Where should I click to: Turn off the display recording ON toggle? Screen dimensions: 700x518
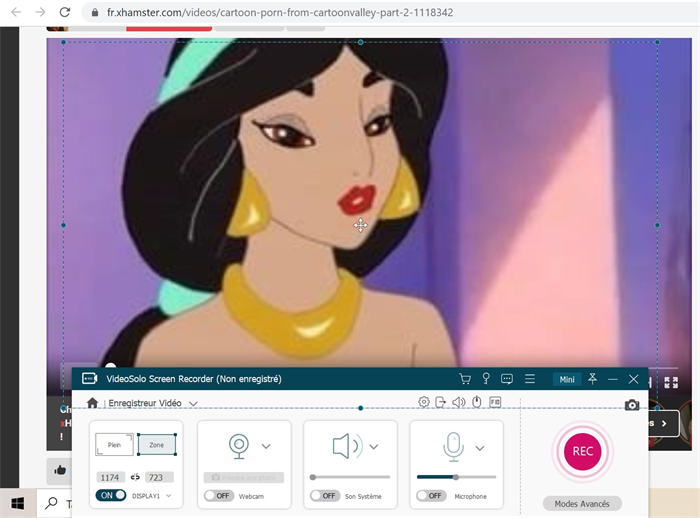coord(111,495)
